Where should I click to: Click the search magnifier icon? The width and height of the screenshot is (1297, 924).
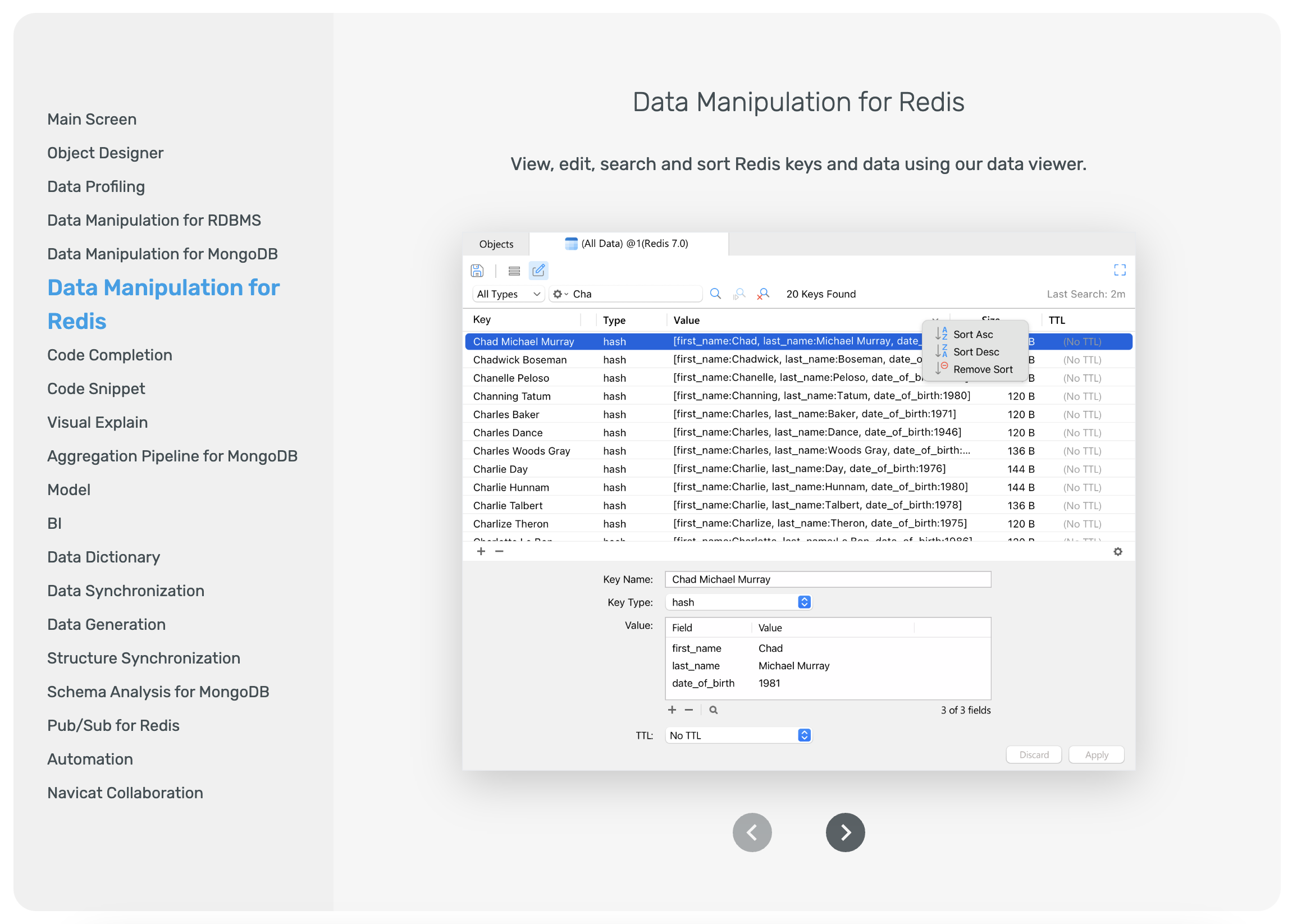click(715, 294)
